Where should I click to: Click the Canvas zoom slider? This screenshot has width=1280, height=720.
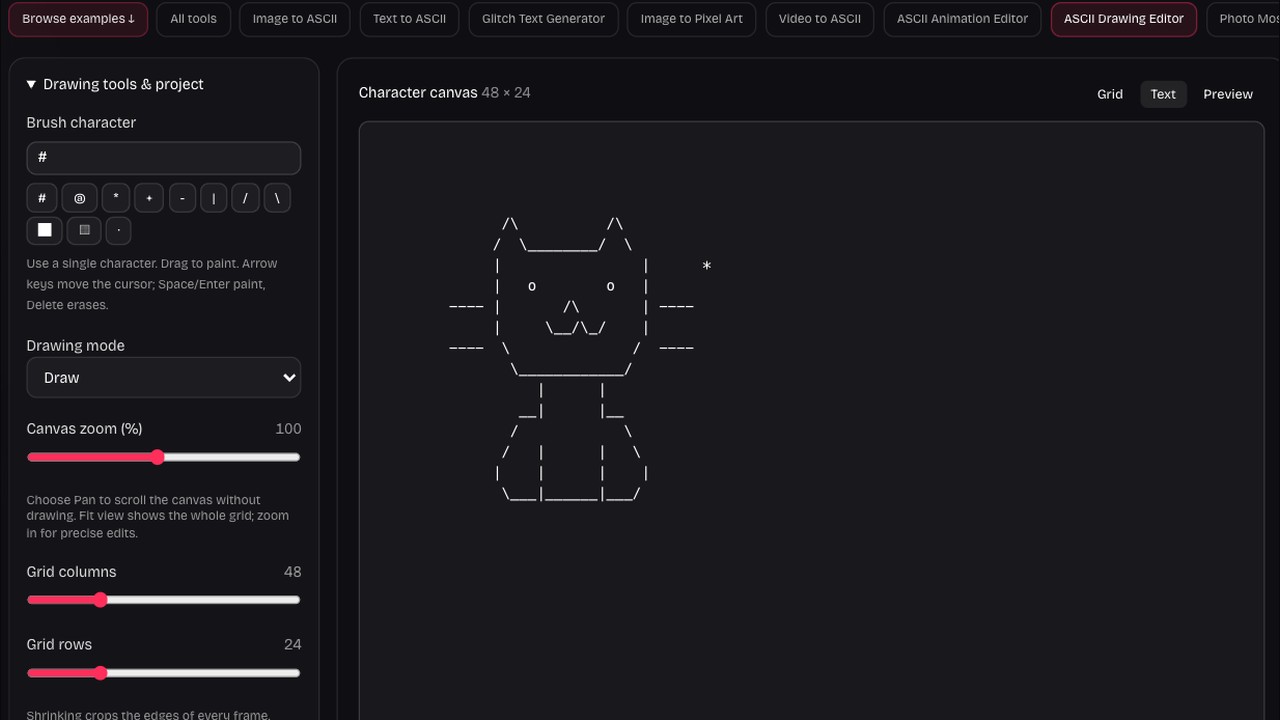pos(163,457)
